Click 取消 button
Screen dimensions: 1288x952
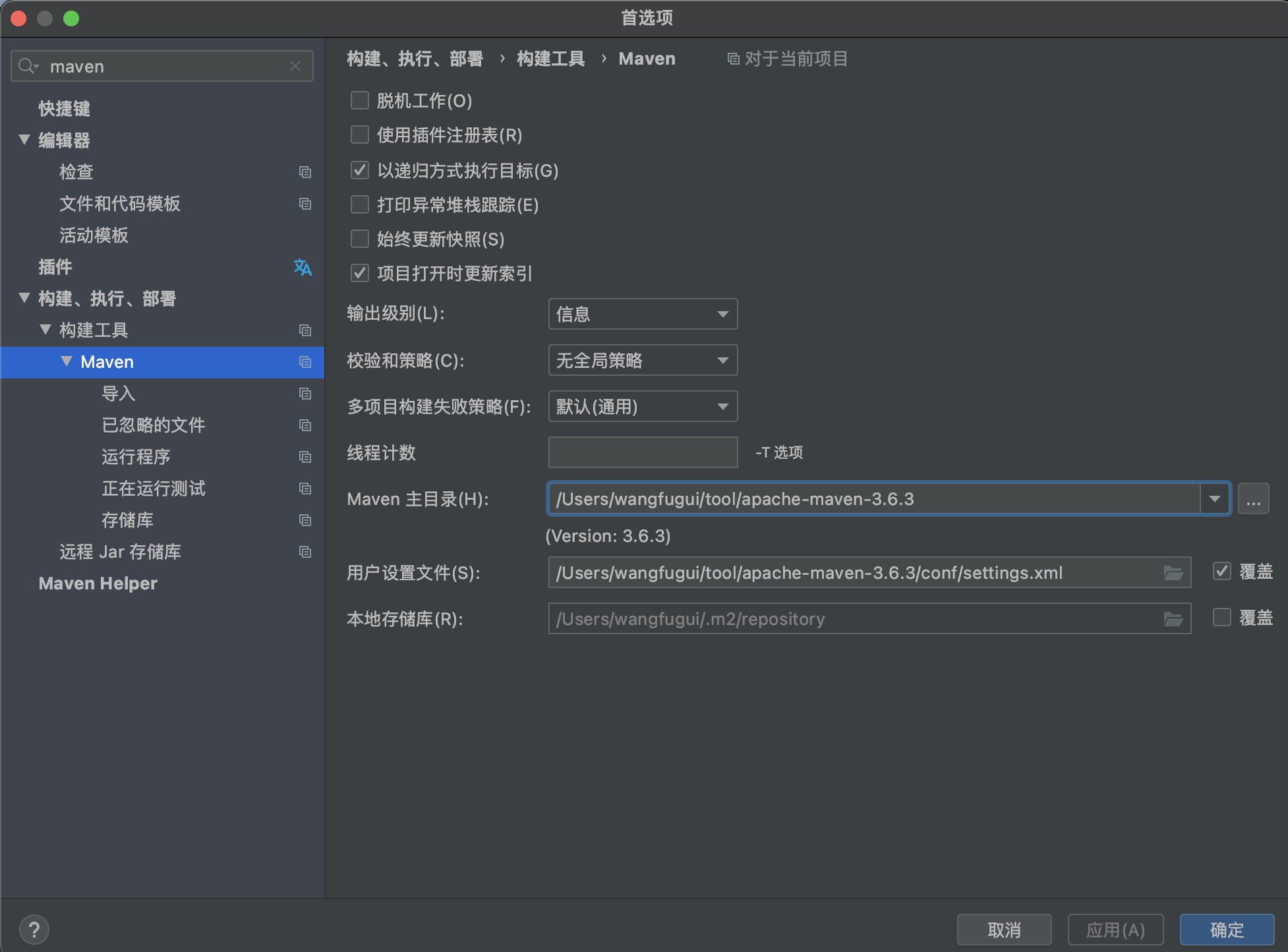(x=1004, y=930)
